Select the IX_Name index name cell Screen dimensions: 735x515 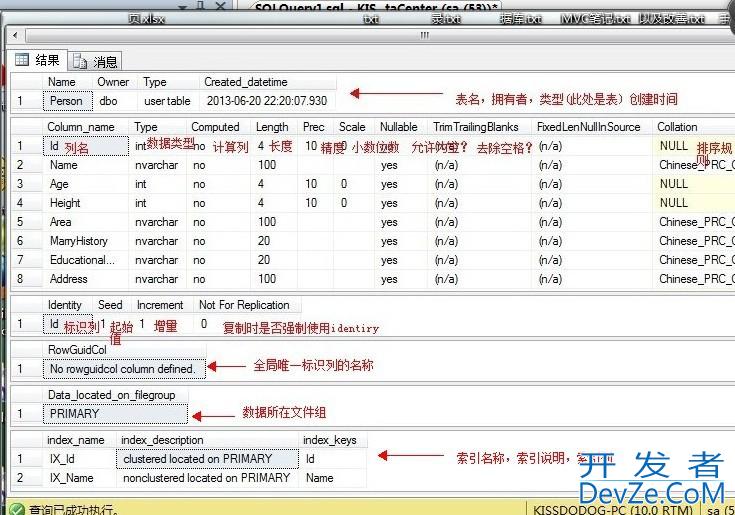click(x=80, y=478)
